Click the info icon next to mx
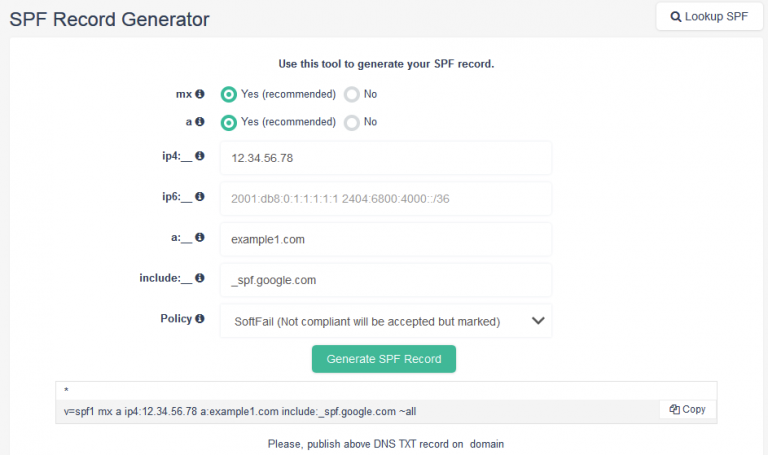 coord(199,94)
